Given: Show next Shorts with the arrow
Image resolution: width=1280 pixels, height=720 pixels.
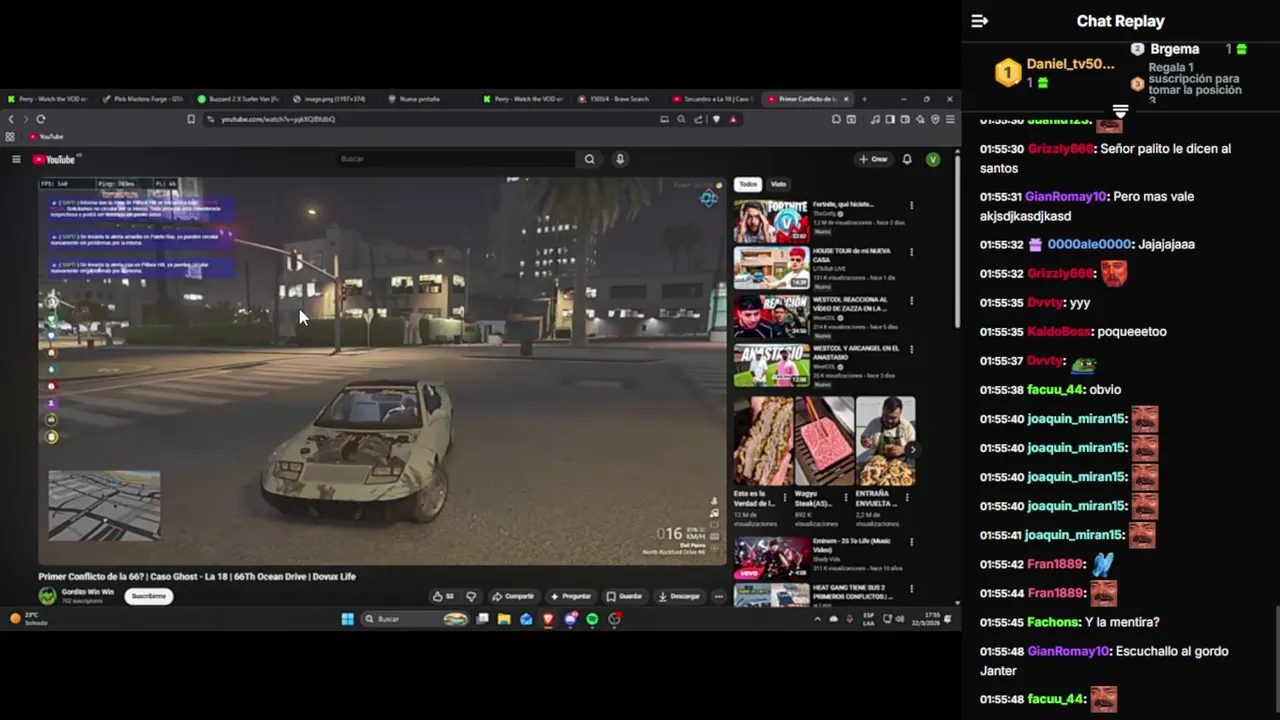Looking at the screenshot, I should point(911,449).
